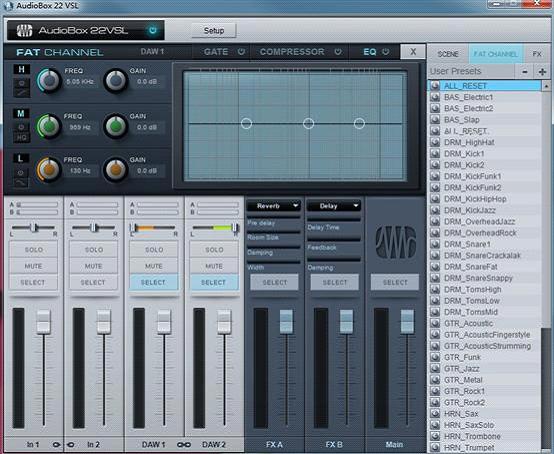Load the DRM_HighHat preset
Viewport: 554px width, 454px height.
click(x=484, y=142)
